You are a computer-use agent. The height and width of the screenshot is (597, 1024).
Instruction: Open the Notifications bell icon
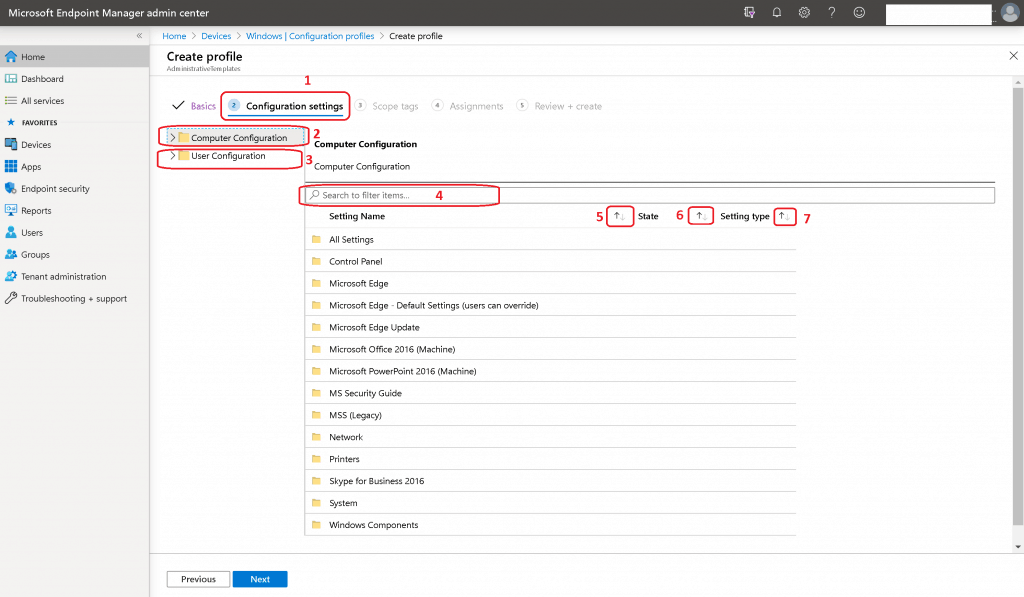[x=777, y=13]
